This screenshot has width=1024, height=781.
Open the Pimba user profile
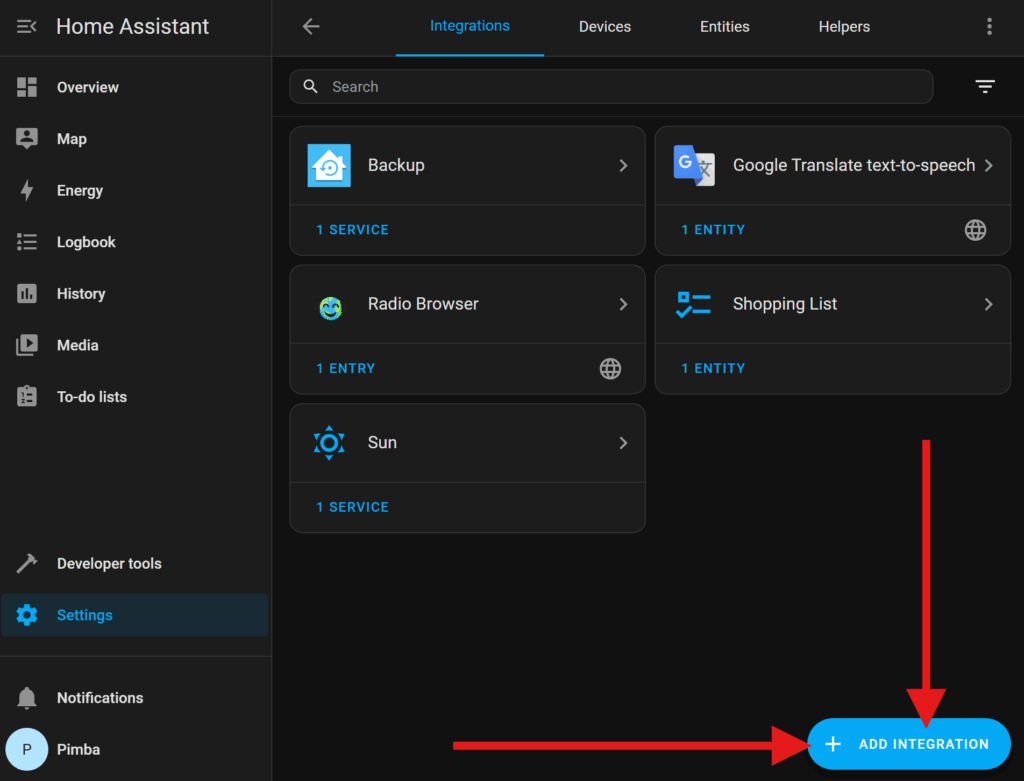click(78, 749)
